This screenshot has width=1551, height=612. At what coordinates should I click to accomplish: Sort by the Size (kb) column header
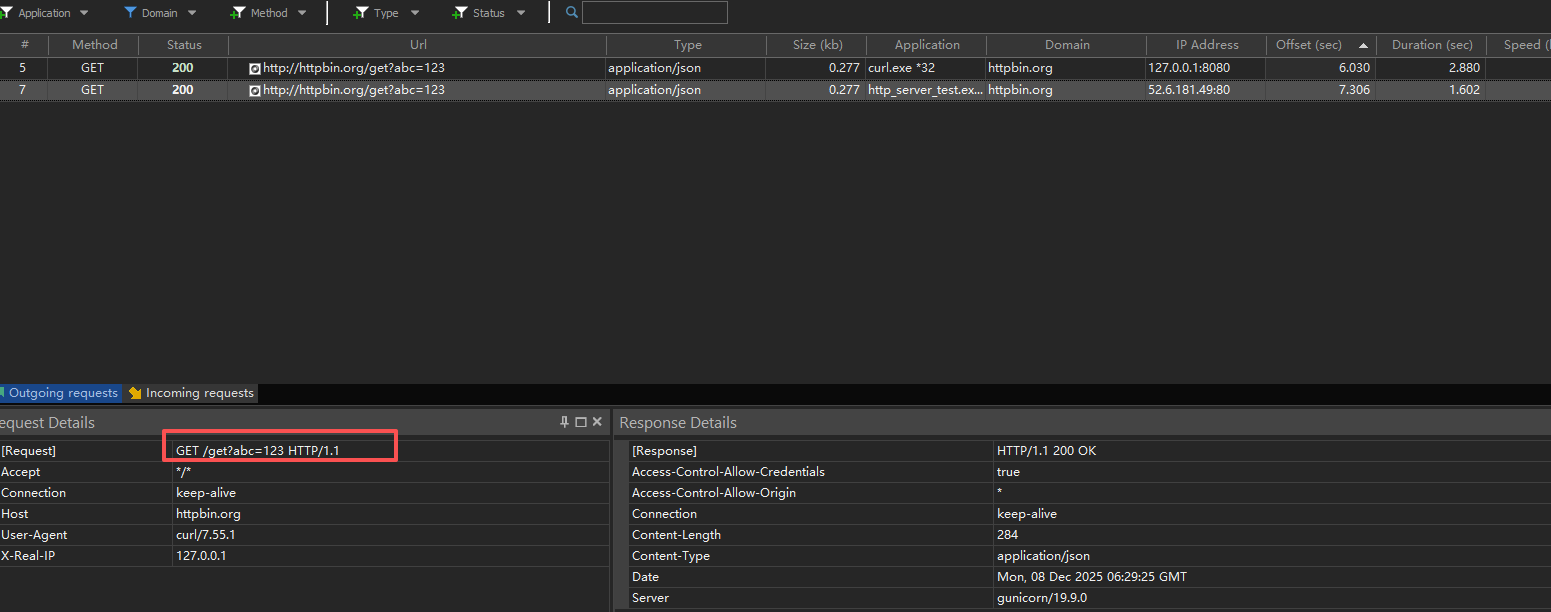817,45
